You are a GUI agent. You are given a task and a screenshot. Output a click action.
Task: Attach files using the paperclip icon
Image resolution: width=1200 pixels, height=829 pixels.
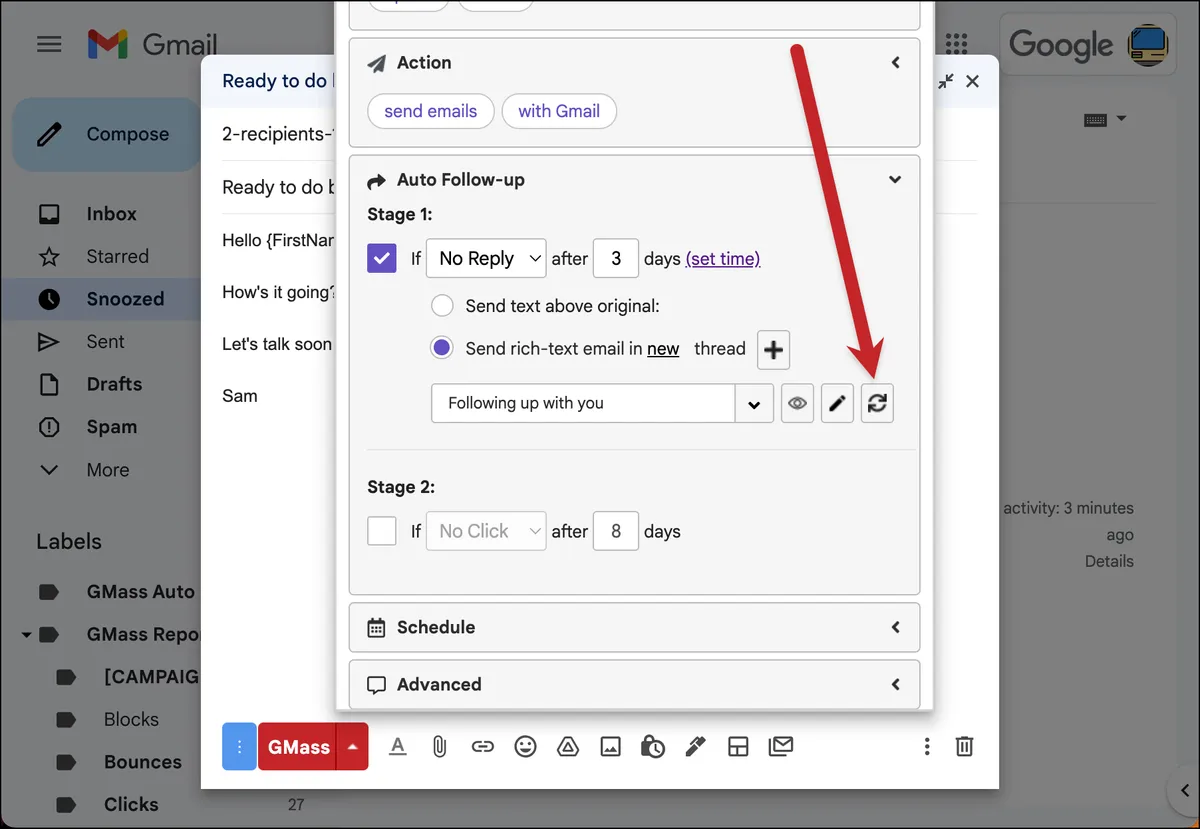[439, 746]
